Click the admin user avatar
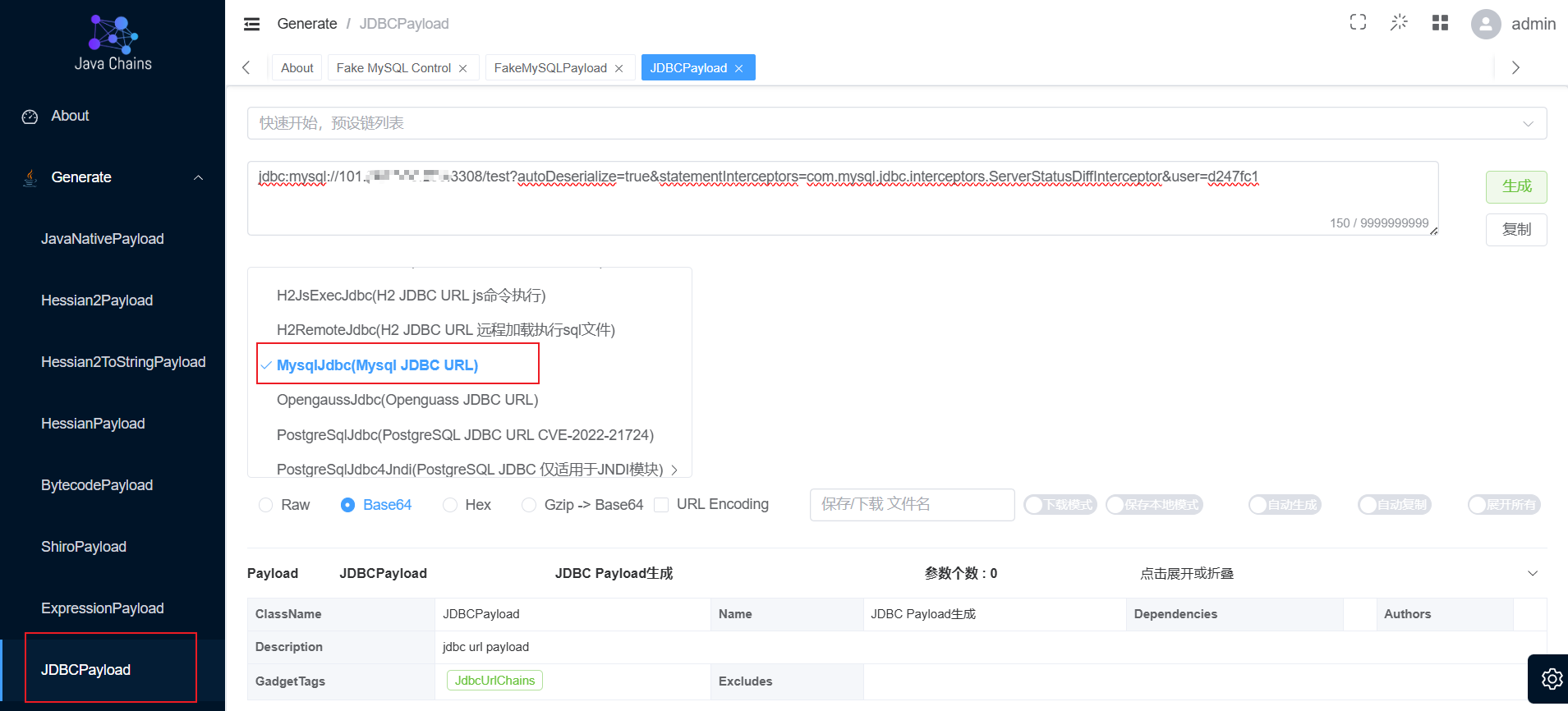This screenshot has height=711, width=1568. click(x=1486, y=24)
